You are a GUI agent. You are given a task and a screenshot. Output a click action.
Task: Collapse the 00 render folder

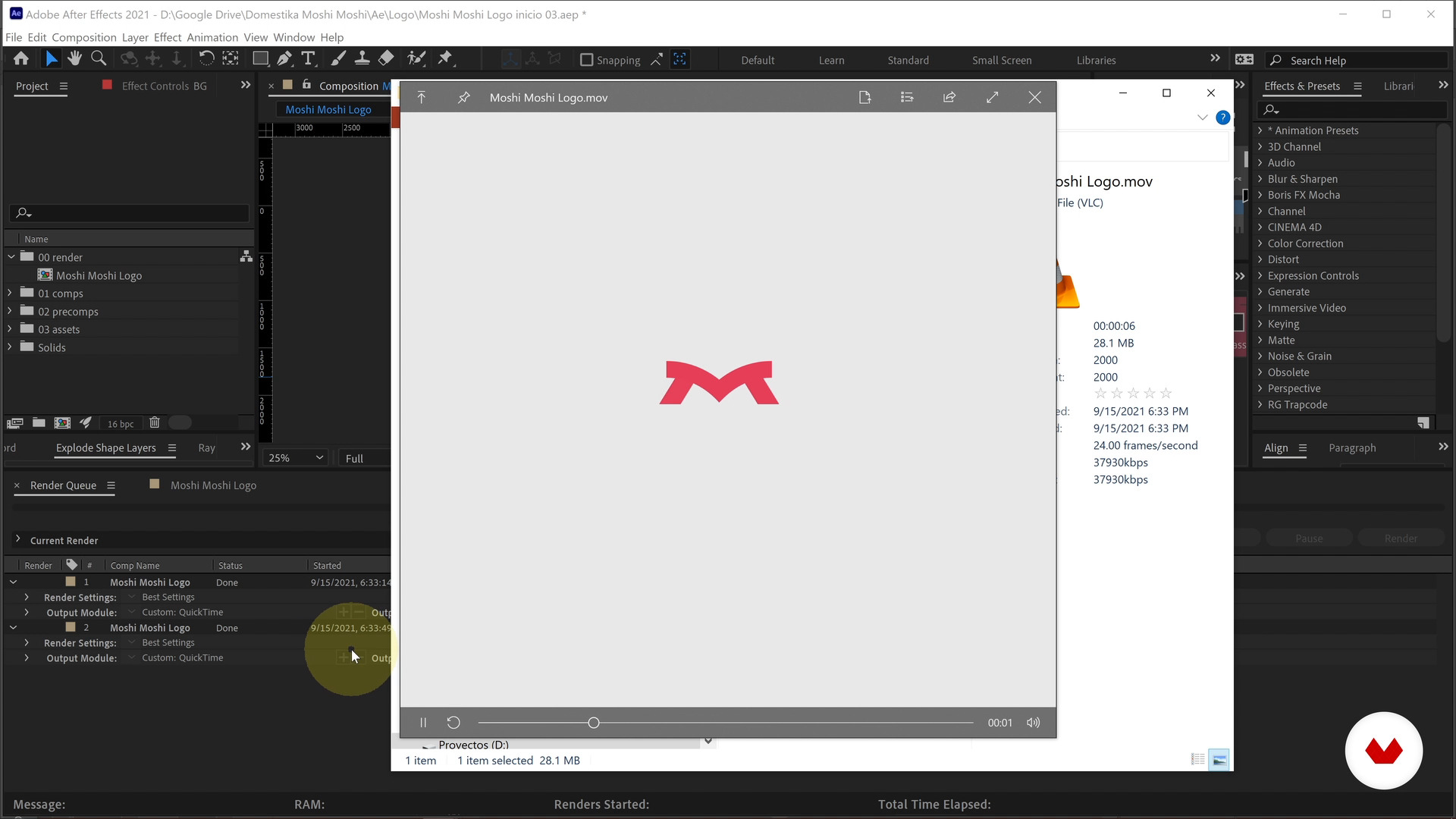point(11,257)
